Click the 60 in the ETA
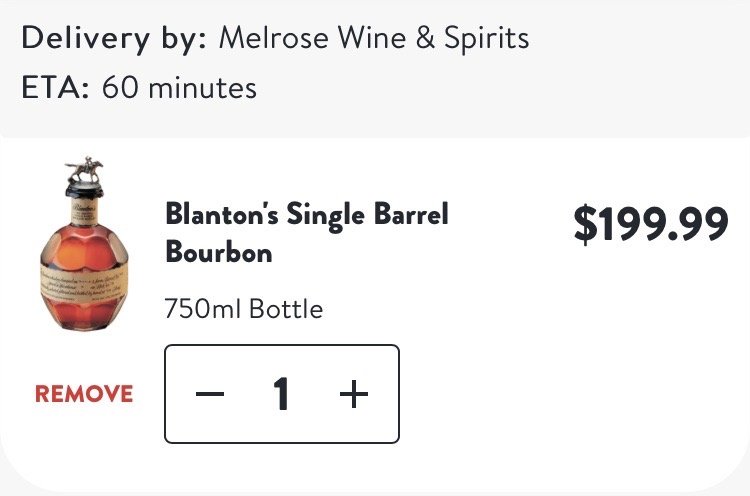 (121, 88)
